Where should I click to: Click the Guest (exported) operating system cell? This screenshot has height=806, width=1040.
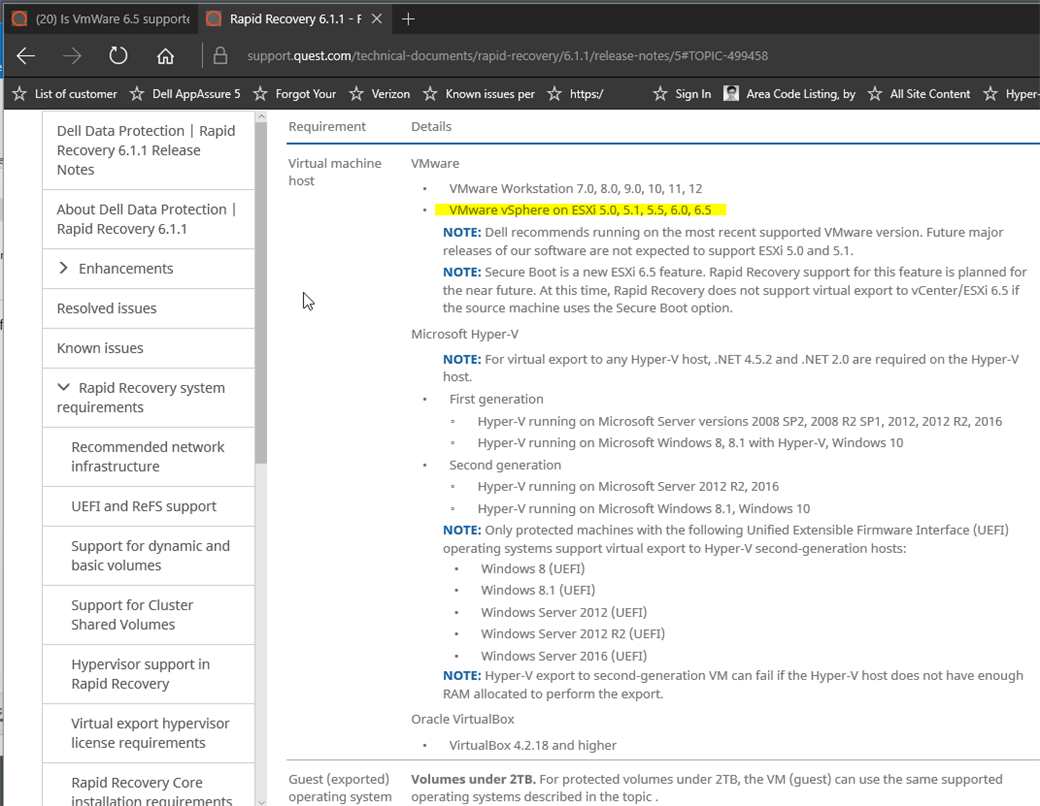click(340, 787)
